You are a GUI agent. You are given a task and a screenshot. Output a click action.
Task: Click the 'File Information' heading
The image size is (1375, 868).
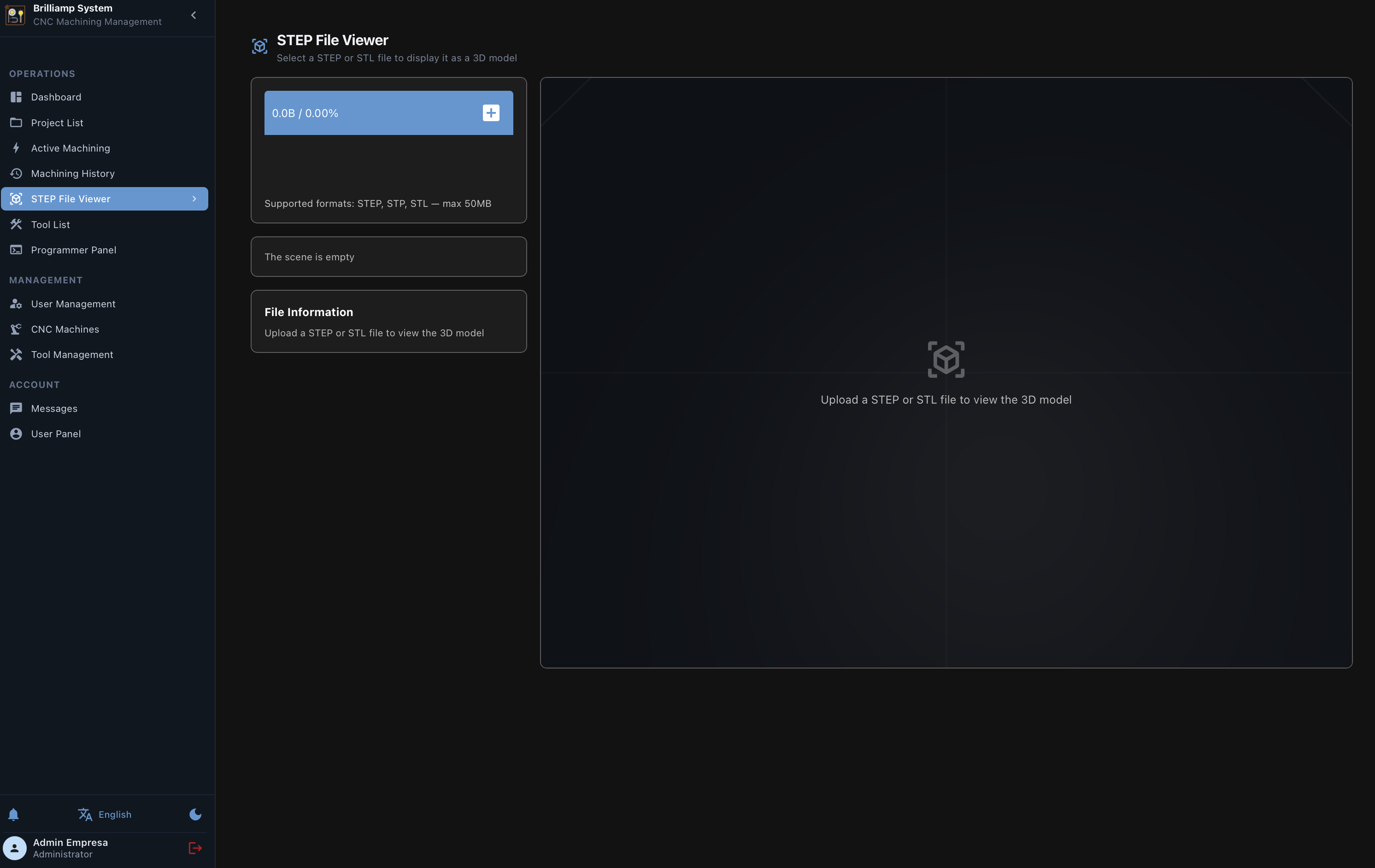coord(309,312)
